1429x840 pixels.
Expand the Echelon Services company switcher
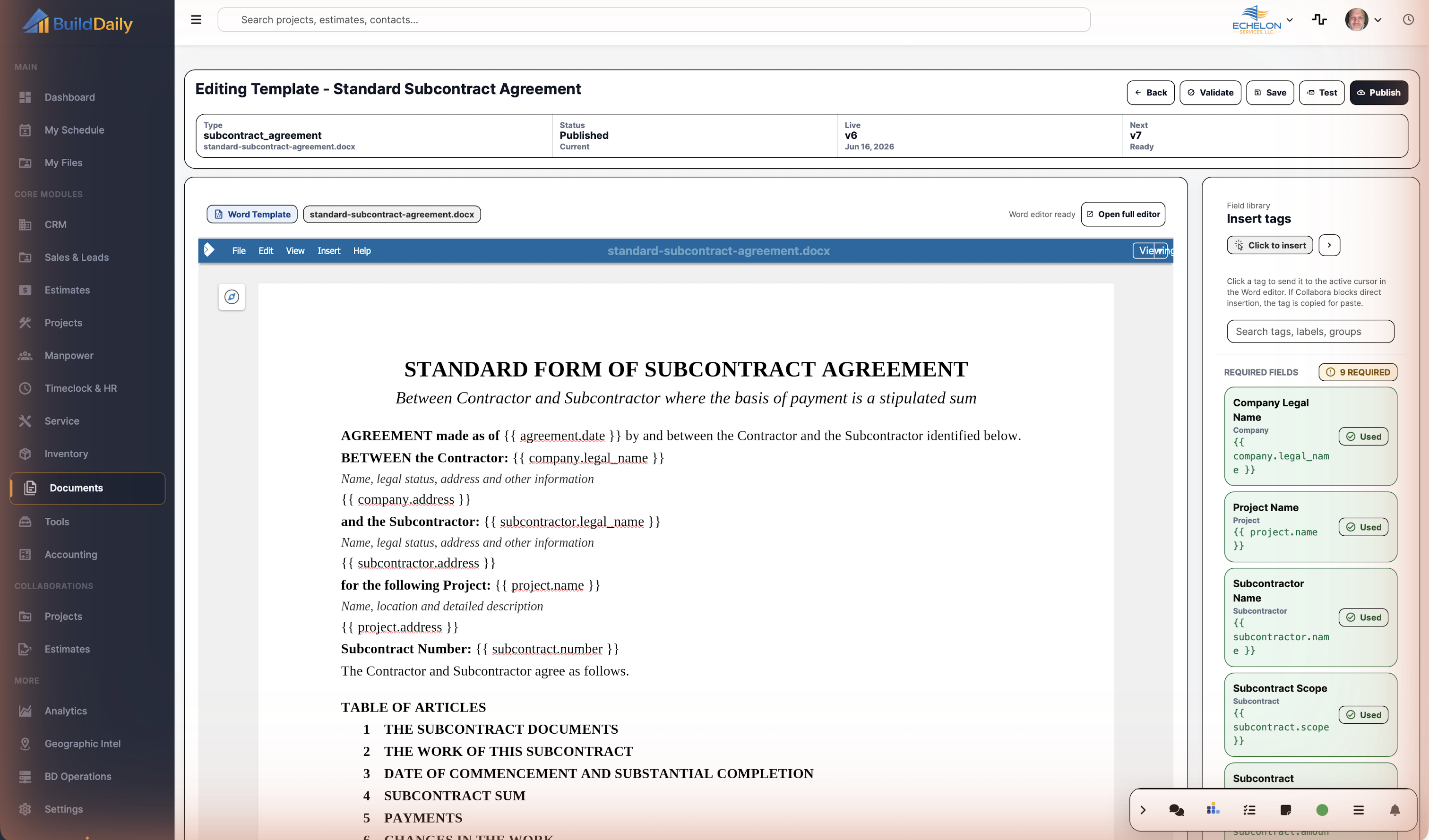(1262, 20)
